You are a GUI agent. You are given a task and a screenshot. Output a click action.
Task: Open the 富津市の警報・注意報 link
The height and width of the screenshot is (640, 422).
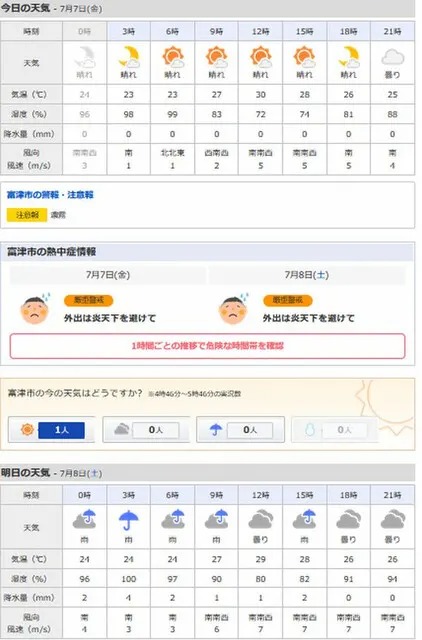coord(50,195)
